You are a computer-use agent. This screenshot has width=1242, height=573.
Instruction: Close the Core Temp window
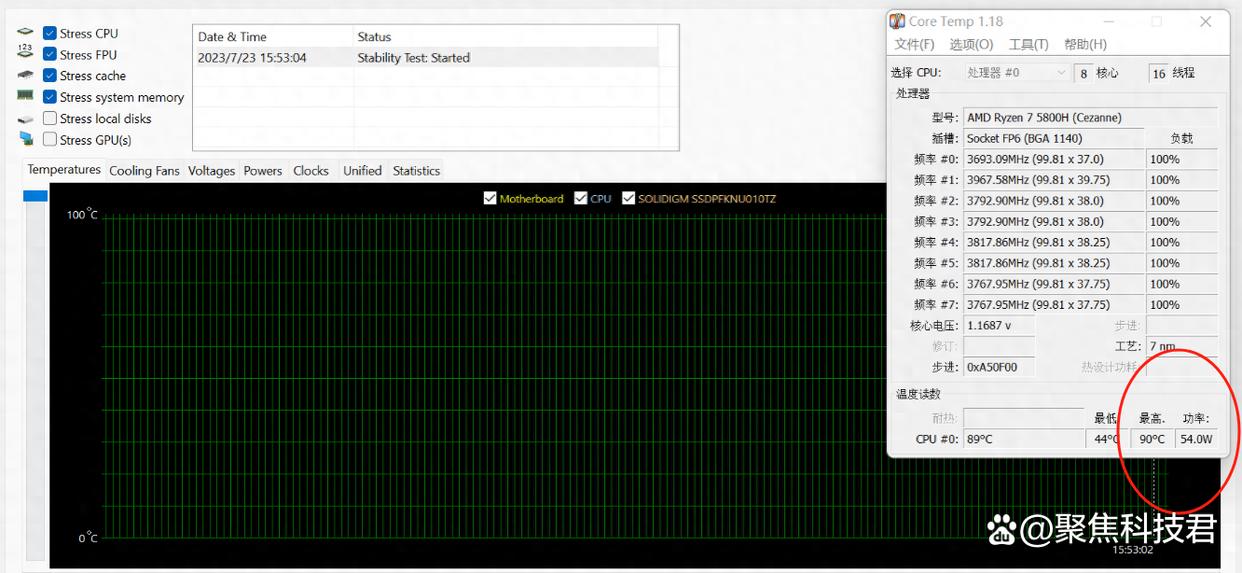tap(1205, 22)
